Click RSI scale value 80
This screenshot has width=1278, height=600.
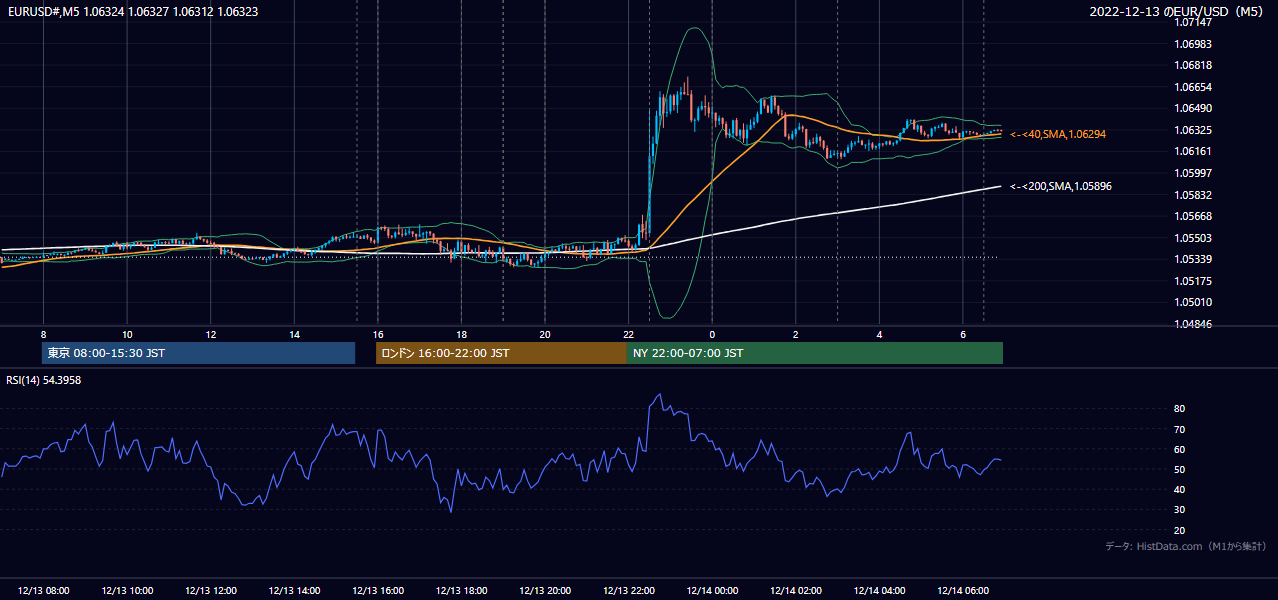point(1180,409)
